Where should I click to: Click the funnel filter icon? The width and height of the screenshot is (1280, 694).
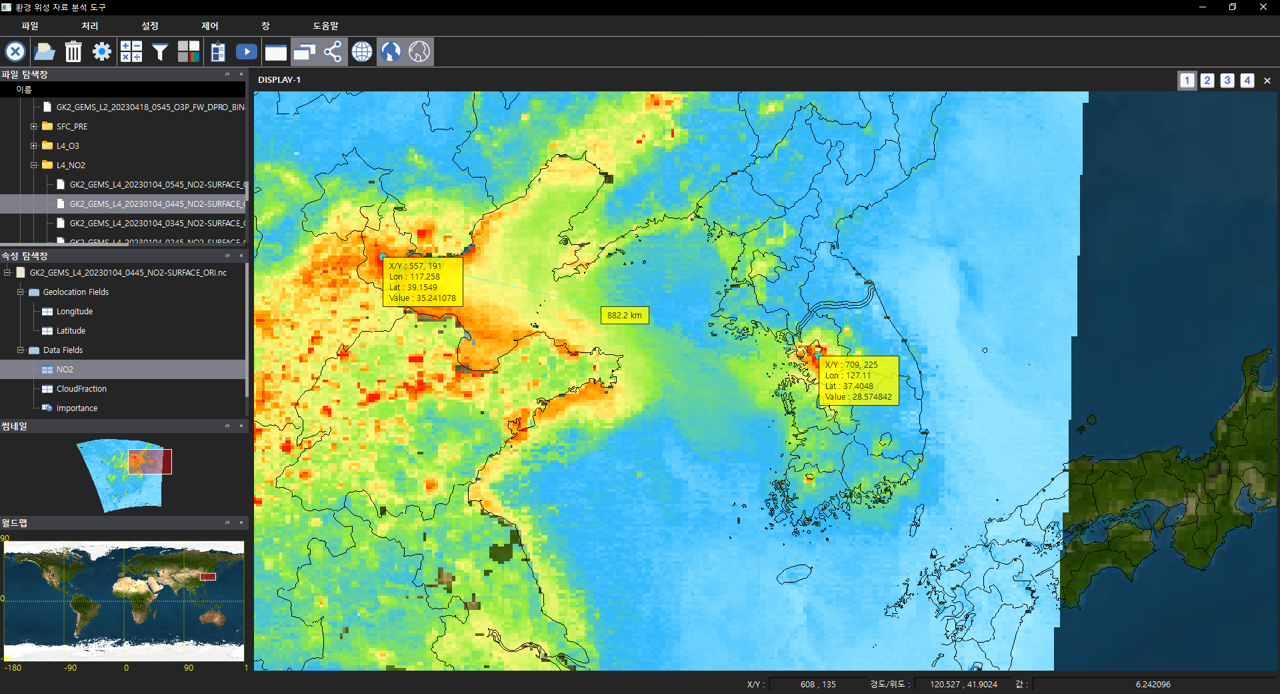coord(160,52)
